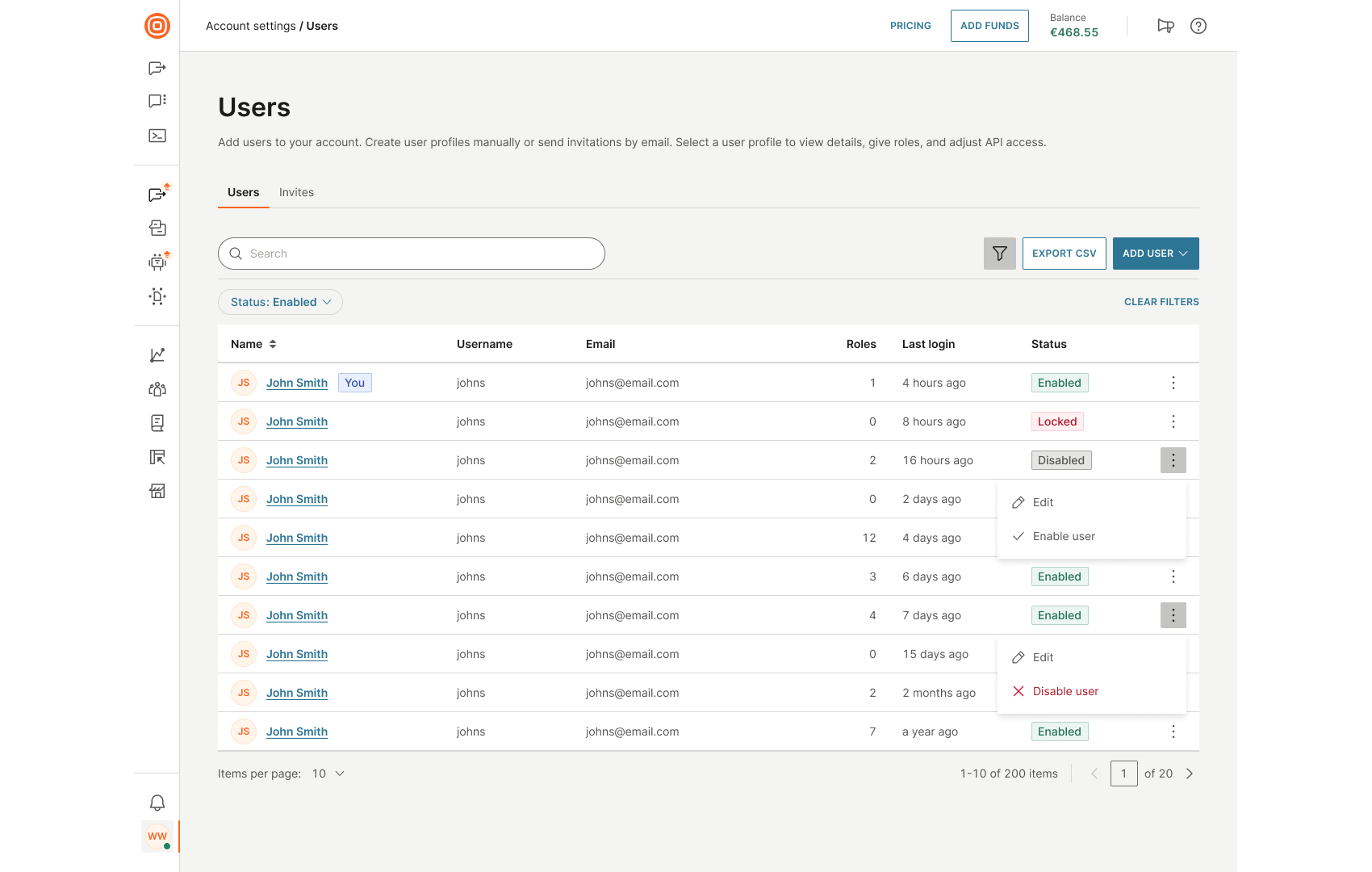Open actions menu for the Locked user row
The width and height of the screenshot is (1372, 872).
pos(1173,421)
